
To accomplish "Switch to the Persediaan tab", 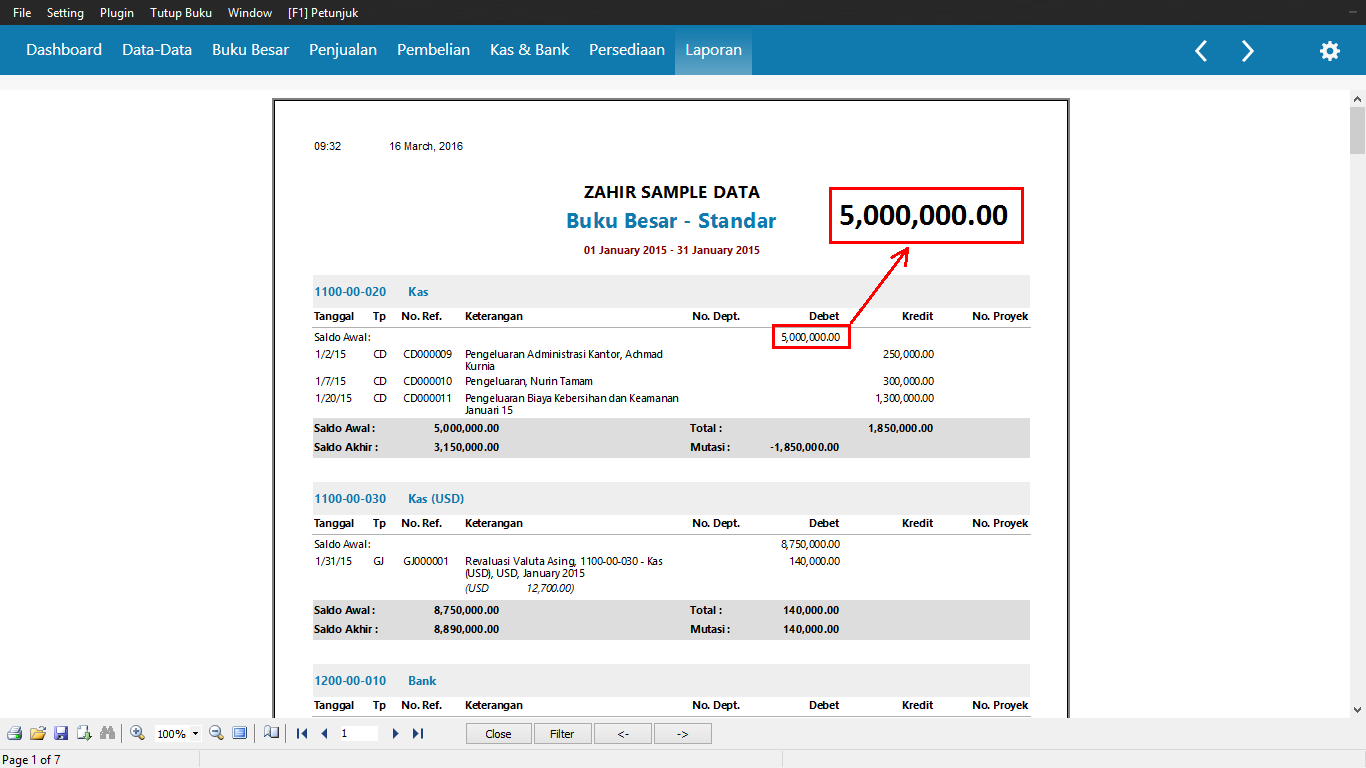I will (627, 50).
